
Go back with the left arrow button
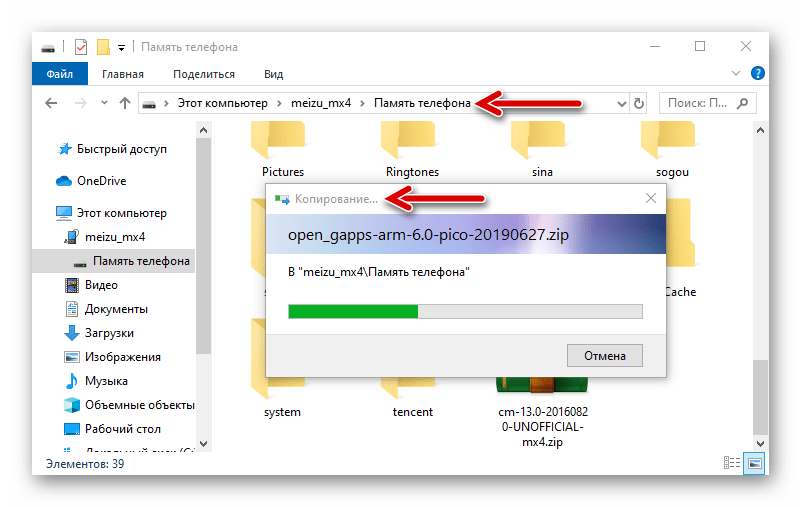click(51, 103)
